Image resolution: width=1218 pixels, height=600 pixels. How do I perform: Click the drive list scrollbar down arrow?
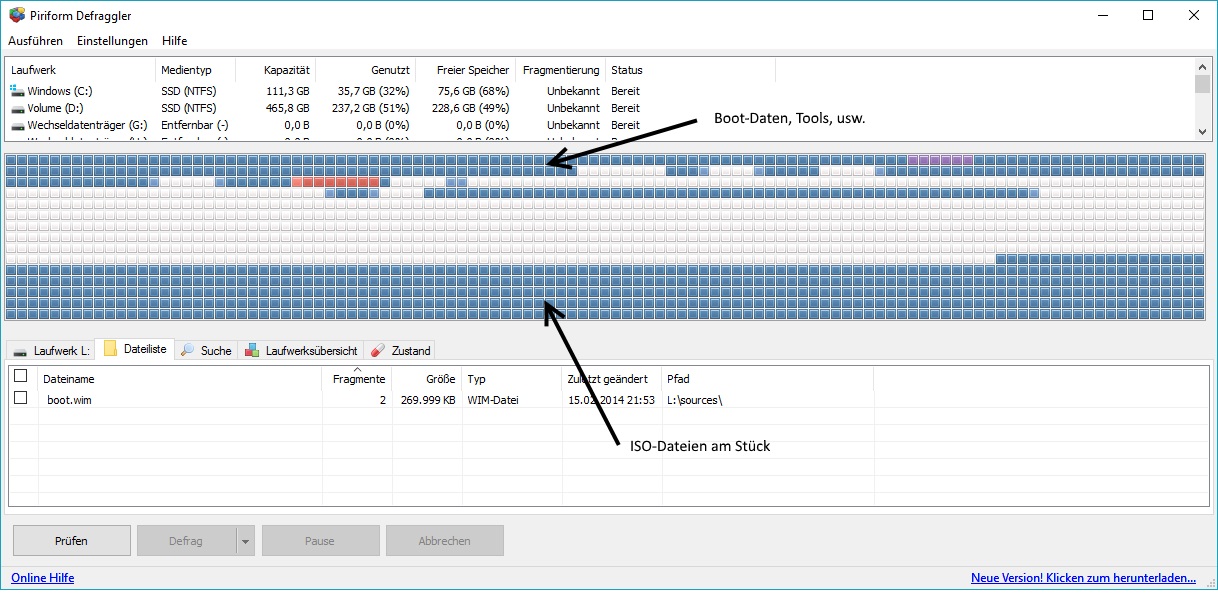click(x=1203, y=131)
